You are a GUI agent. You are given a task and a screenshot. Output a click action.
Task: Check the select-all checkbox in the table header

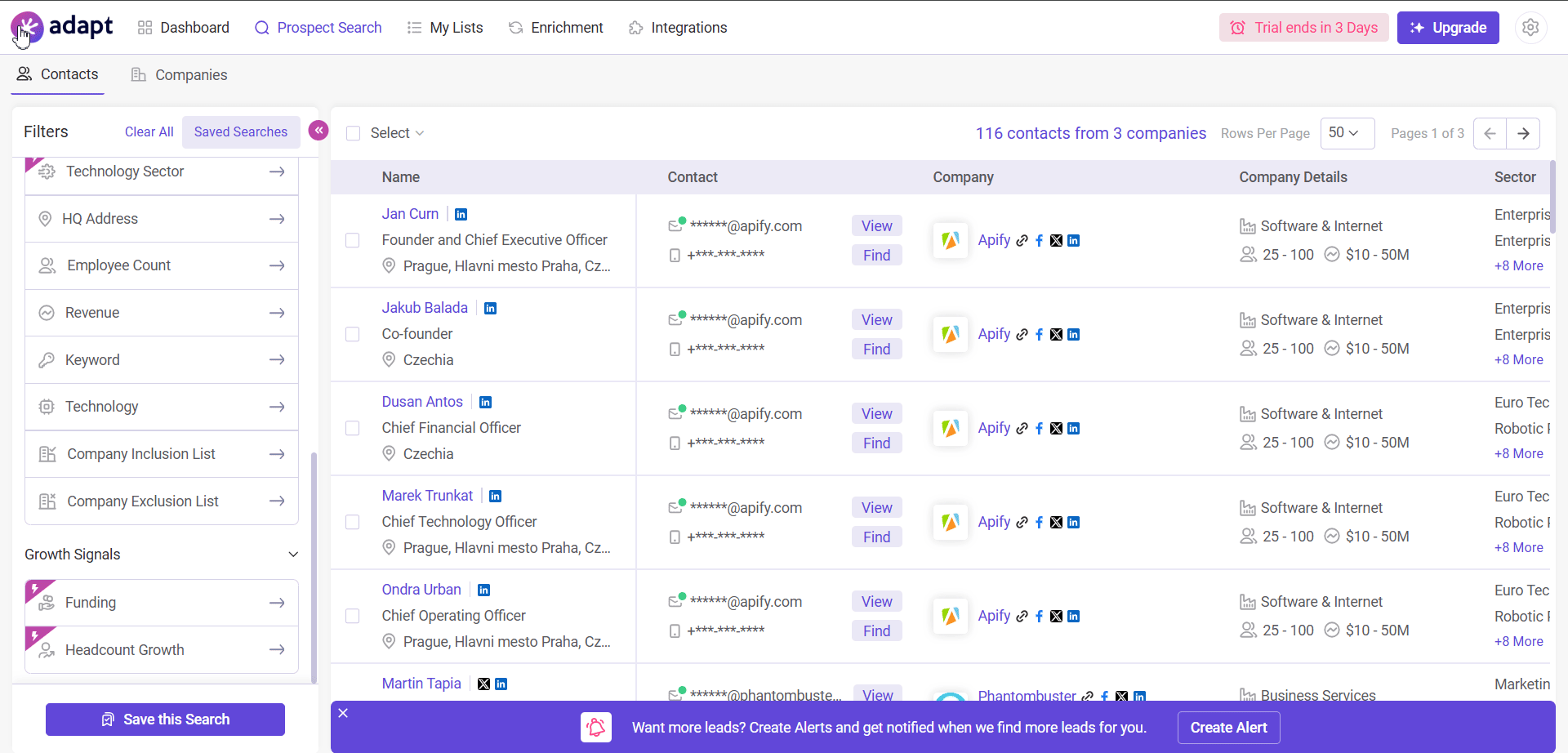(x=354, y=132)
